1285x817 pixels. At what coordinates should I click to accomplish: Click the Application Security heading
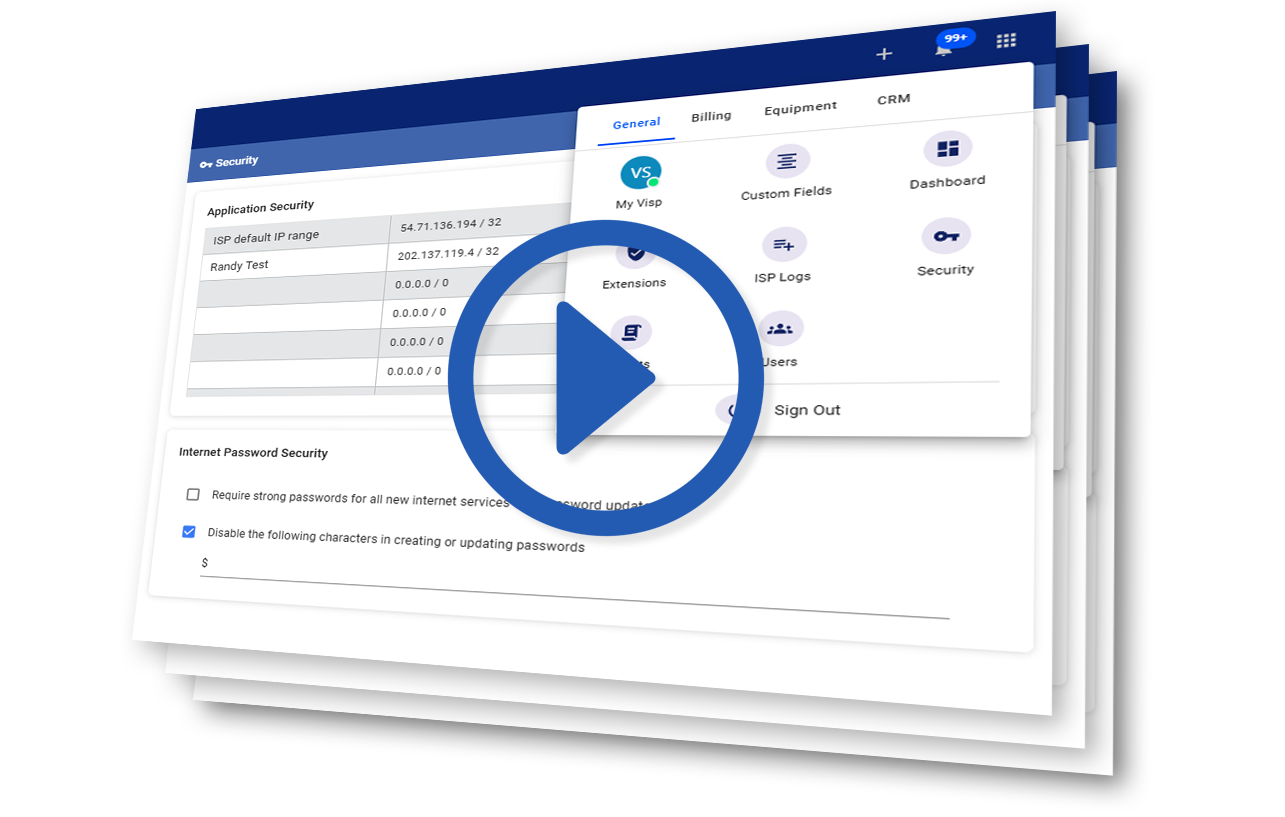click(260, 208)
